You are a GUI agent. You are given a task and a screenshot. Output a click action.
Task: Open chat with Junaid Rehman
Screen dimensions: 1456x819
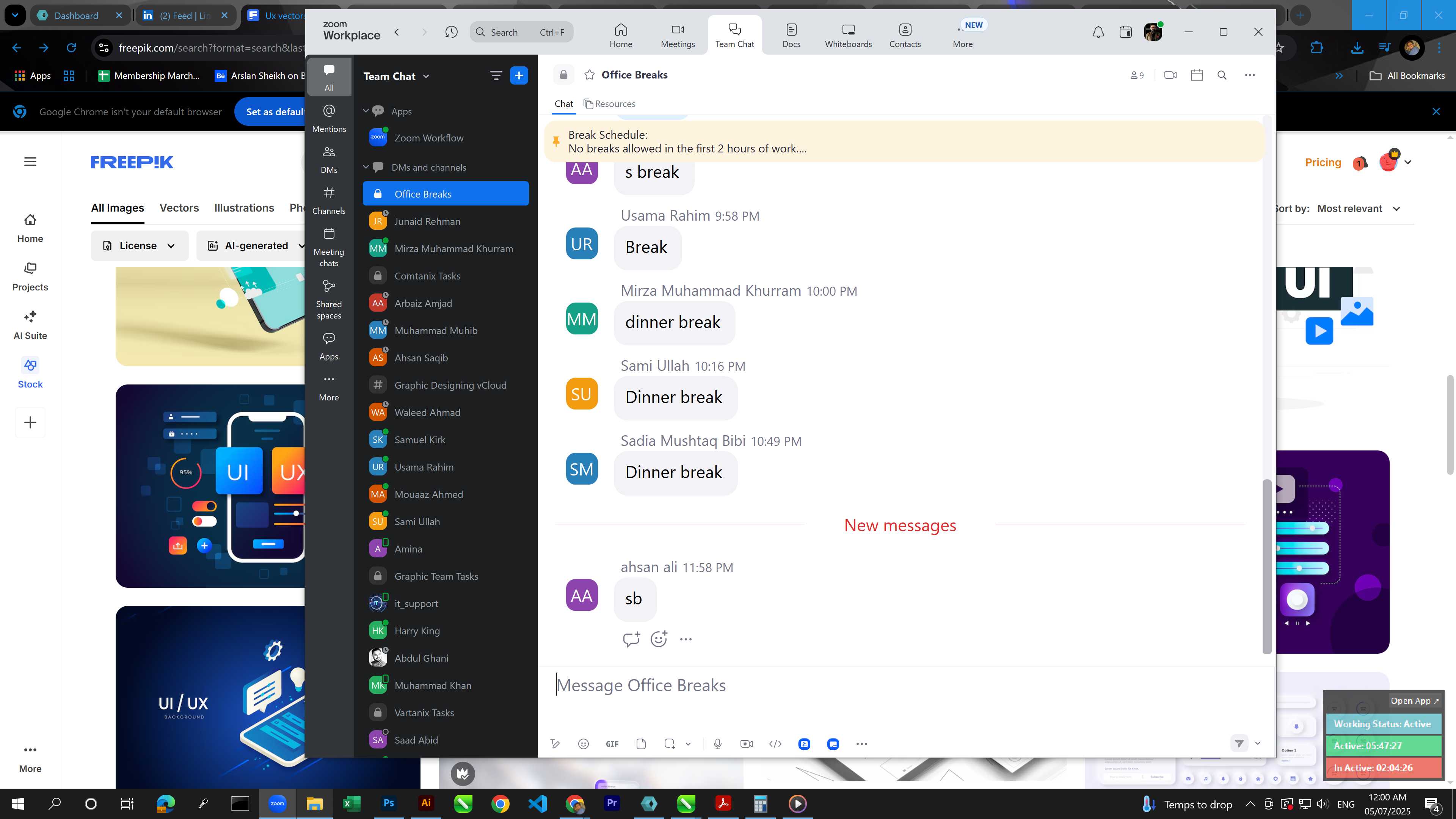pos(446,221)
